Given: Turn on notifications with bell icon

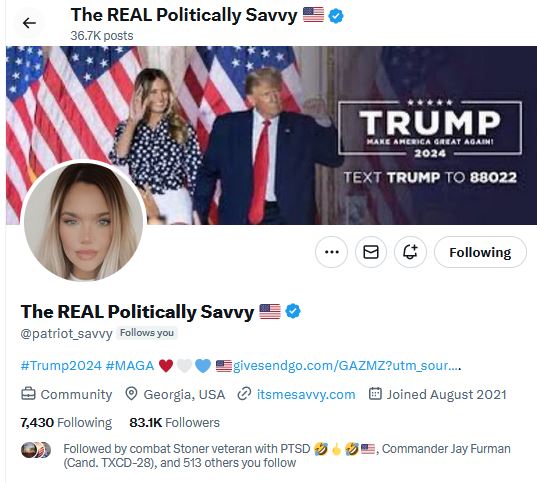Looking at the screenshot, I should [410, 252].
